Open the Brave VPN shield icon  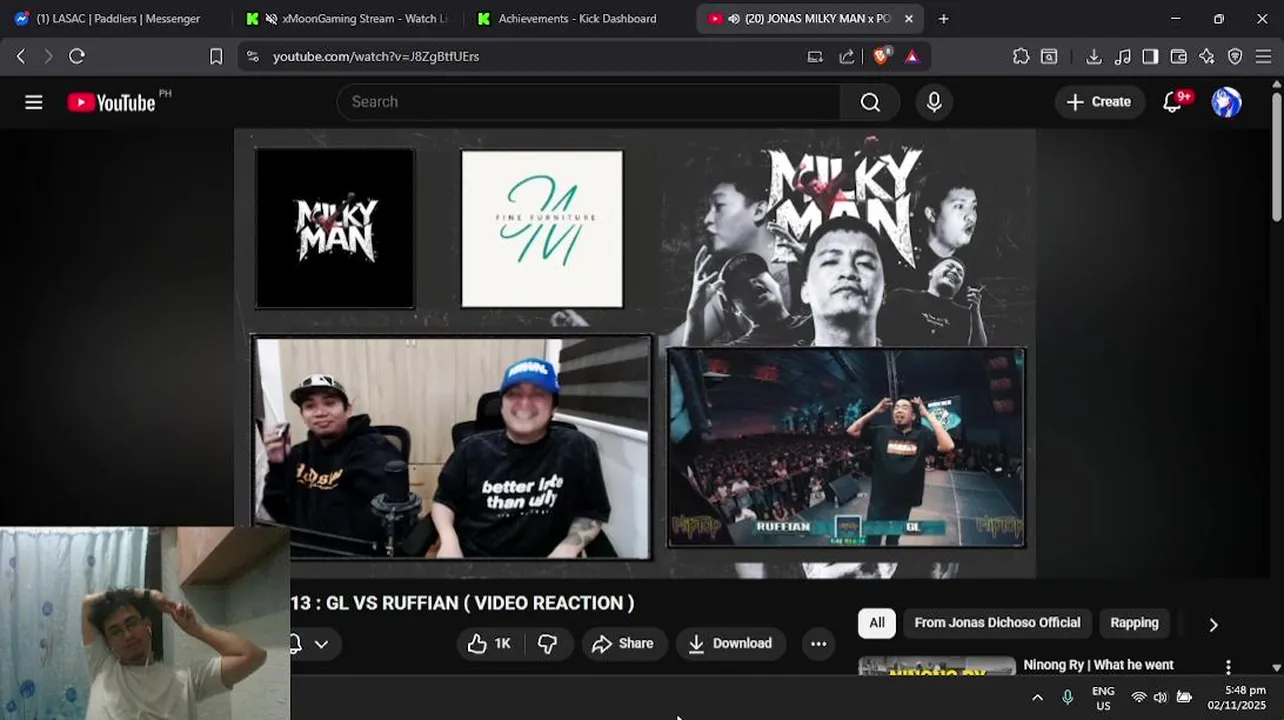[x=1235, y=56]
